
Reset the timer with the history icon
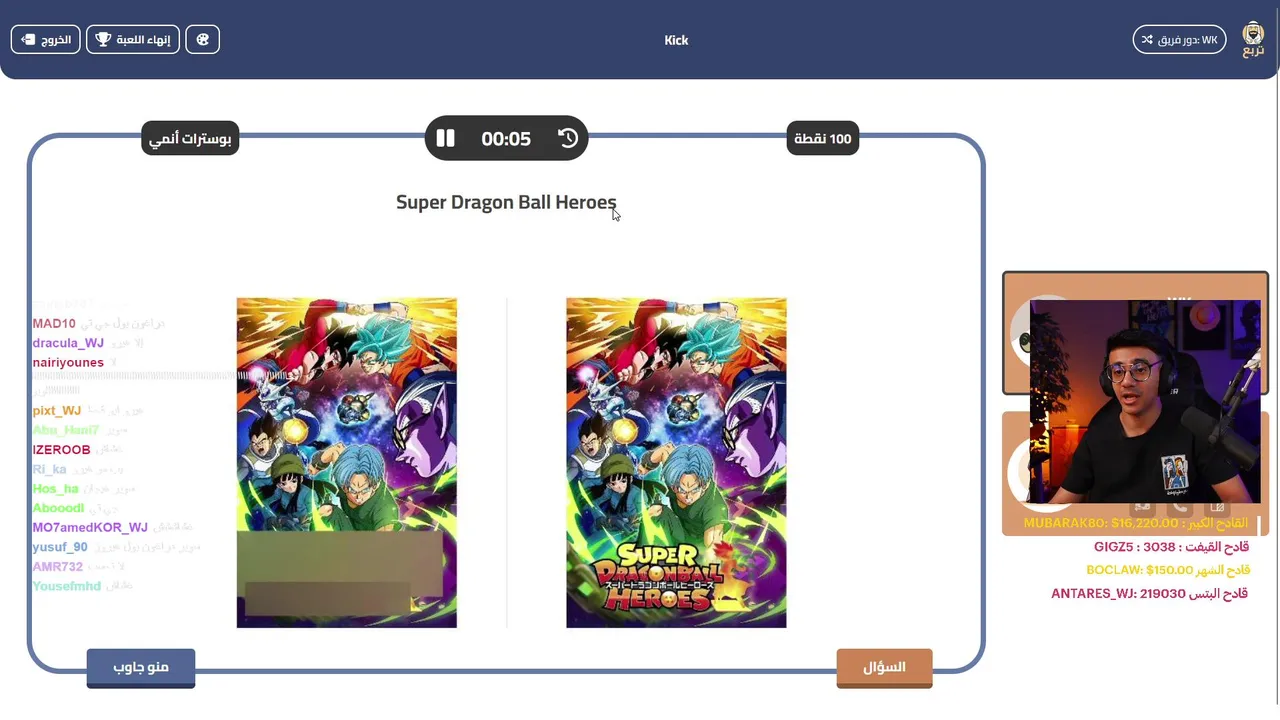tap(568, 138)
